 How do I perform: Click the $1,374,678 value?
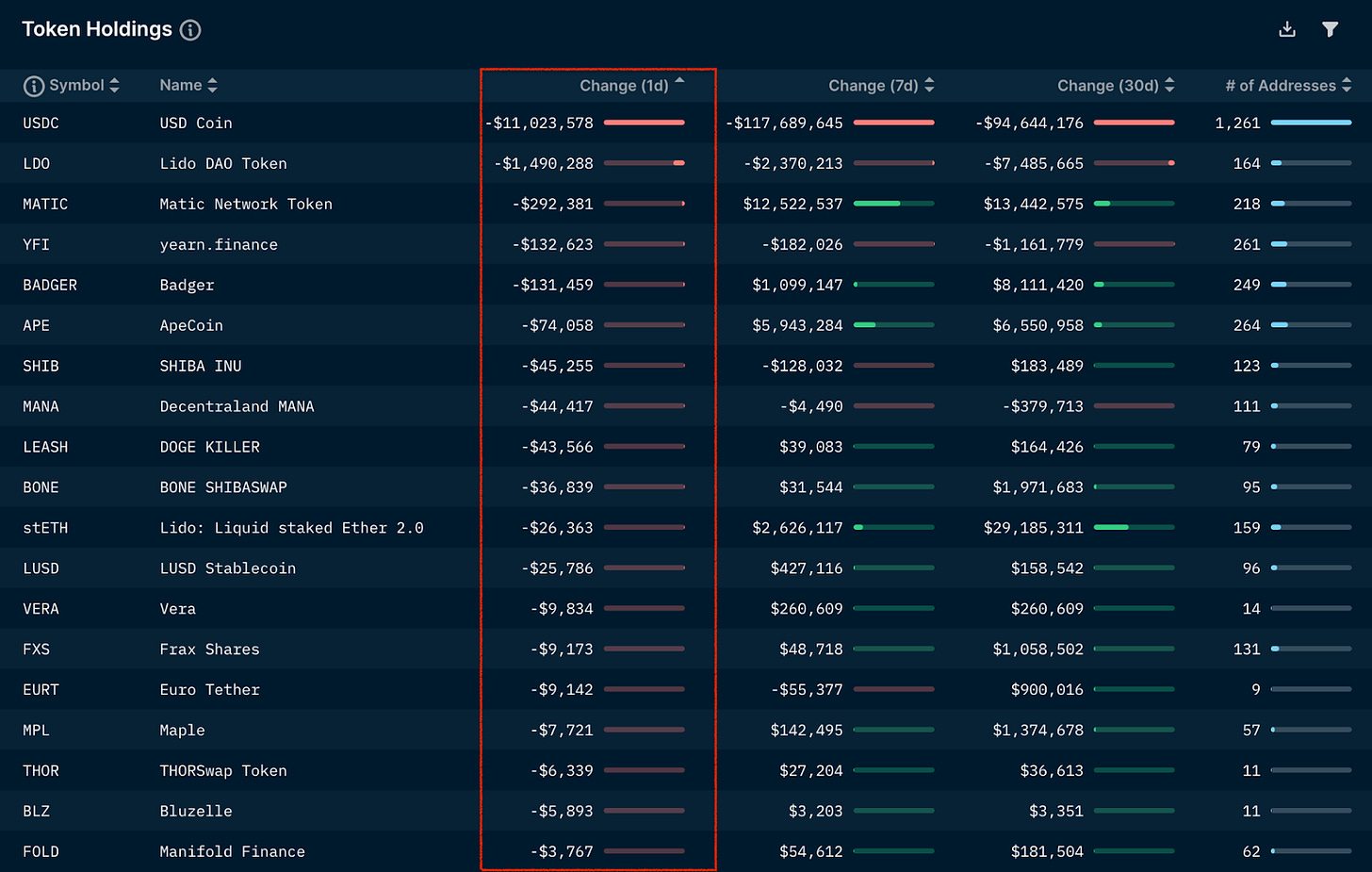click(1038, 732)
